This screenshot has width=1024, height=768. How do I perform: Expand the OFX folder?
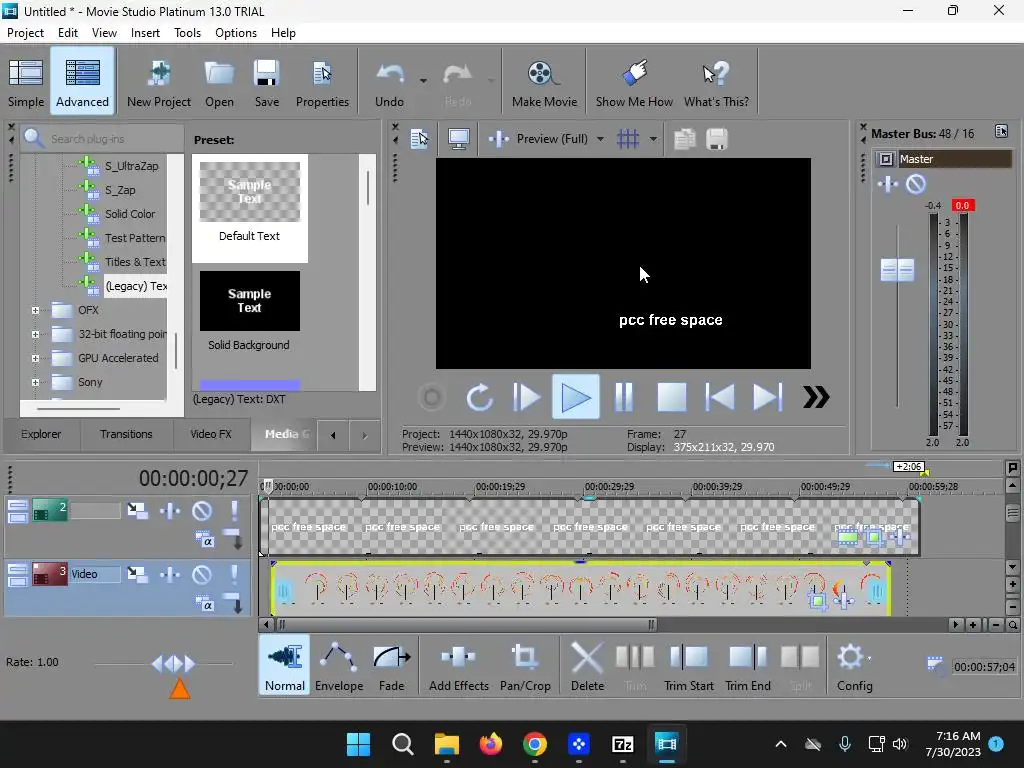point(35,310)
